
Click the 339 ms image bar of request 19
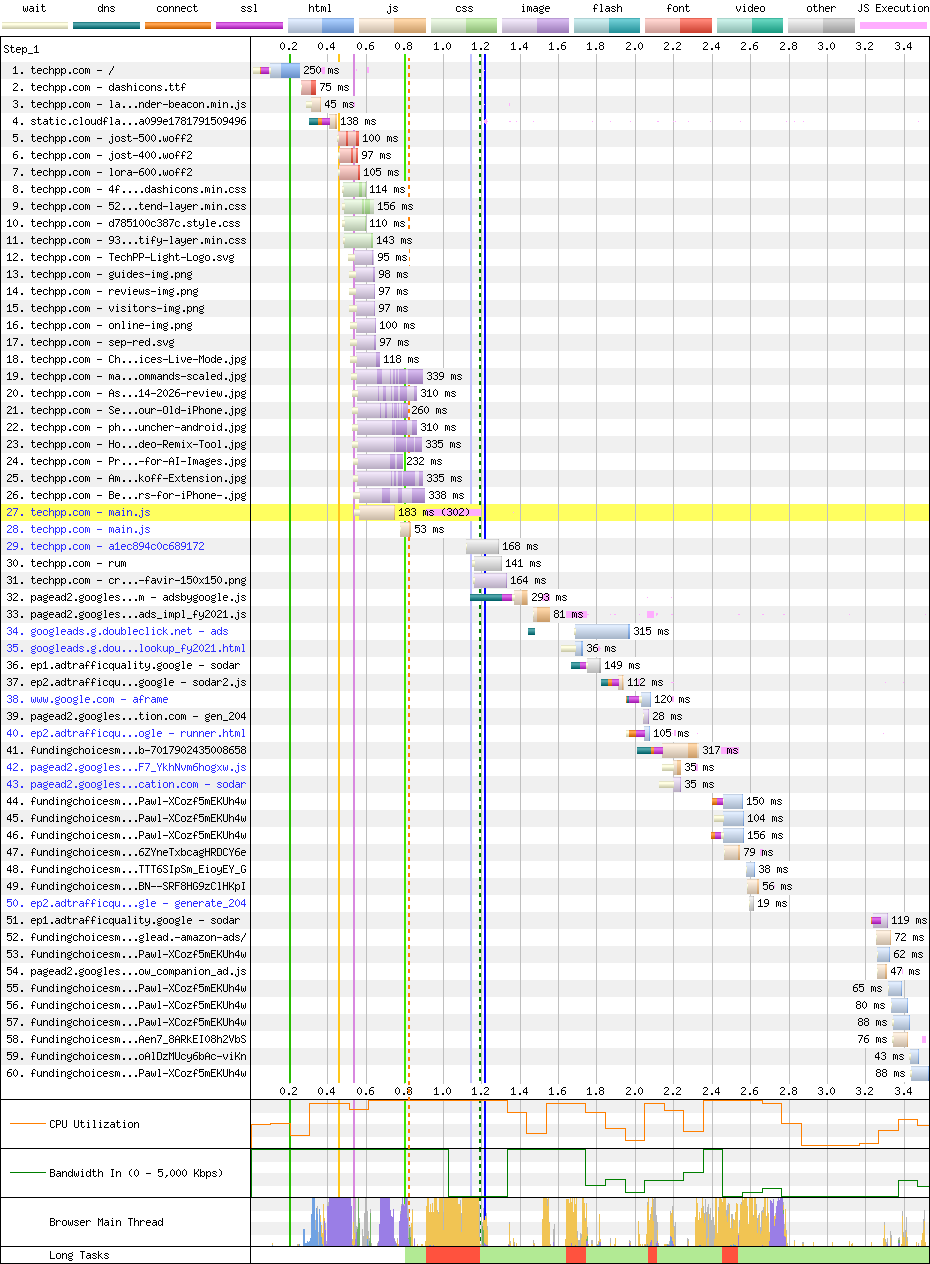[388, 376]
